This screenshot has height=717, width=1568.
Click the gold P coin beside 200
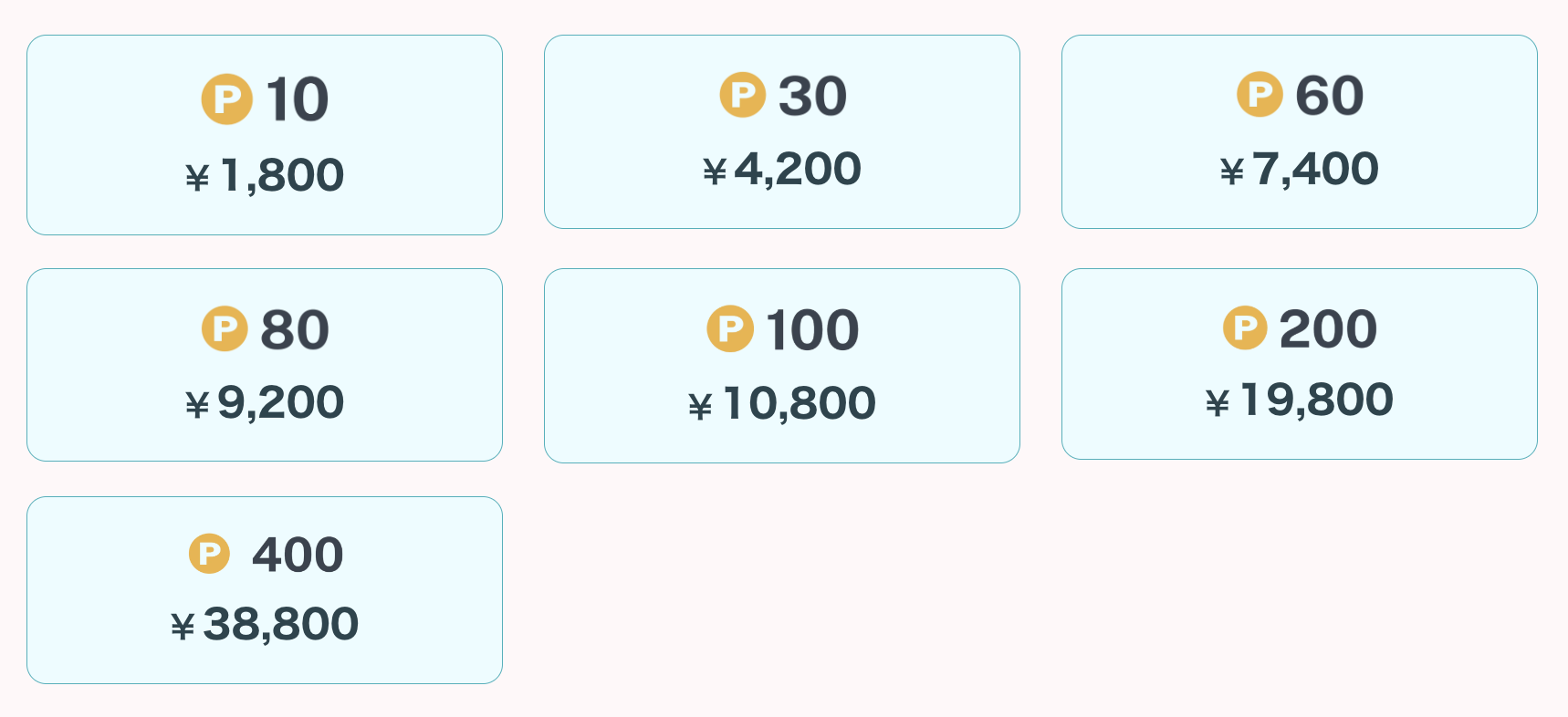1245,327
